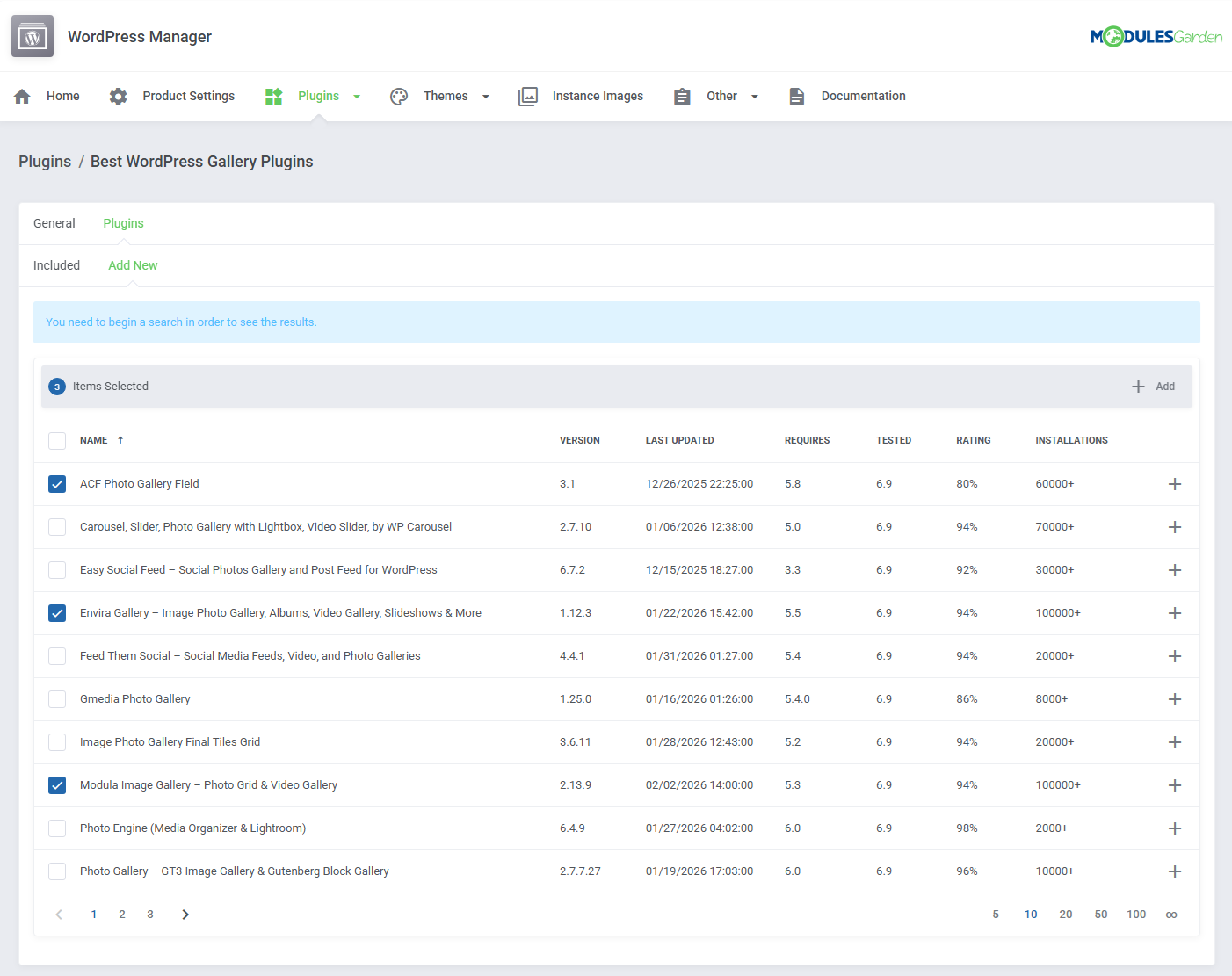
Task: Open the Included tab
Action: [56, 265]
